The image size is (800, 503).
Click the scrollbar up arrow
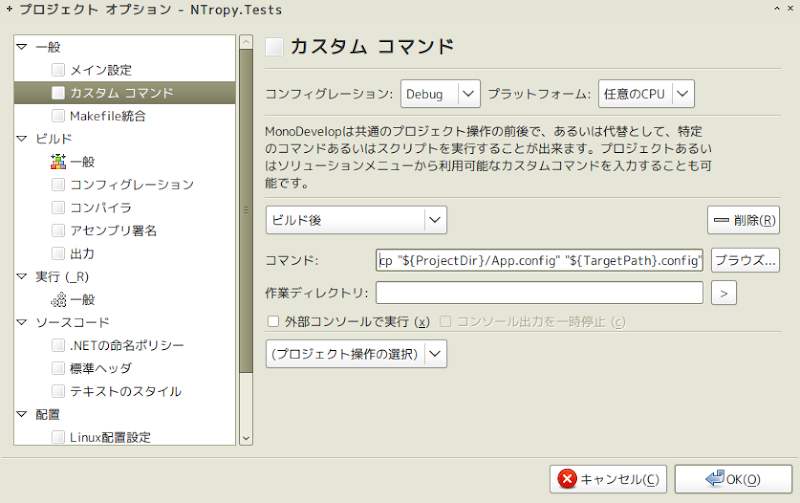(246, 42)
